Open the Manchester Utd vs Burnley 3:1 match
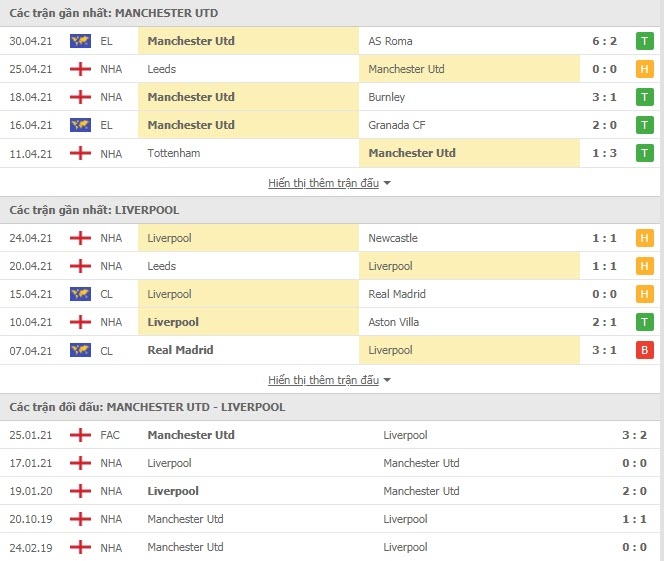Screen dimensions: 664x561 pyautogui.click(x=330, y=97)
